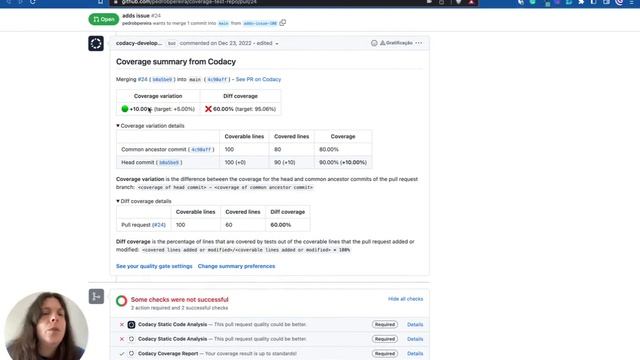Open the edited history dropdown caret
Image resolution: width=640 pixels, height=360 pixels.
pyautogui.click(x=277, y=44)
